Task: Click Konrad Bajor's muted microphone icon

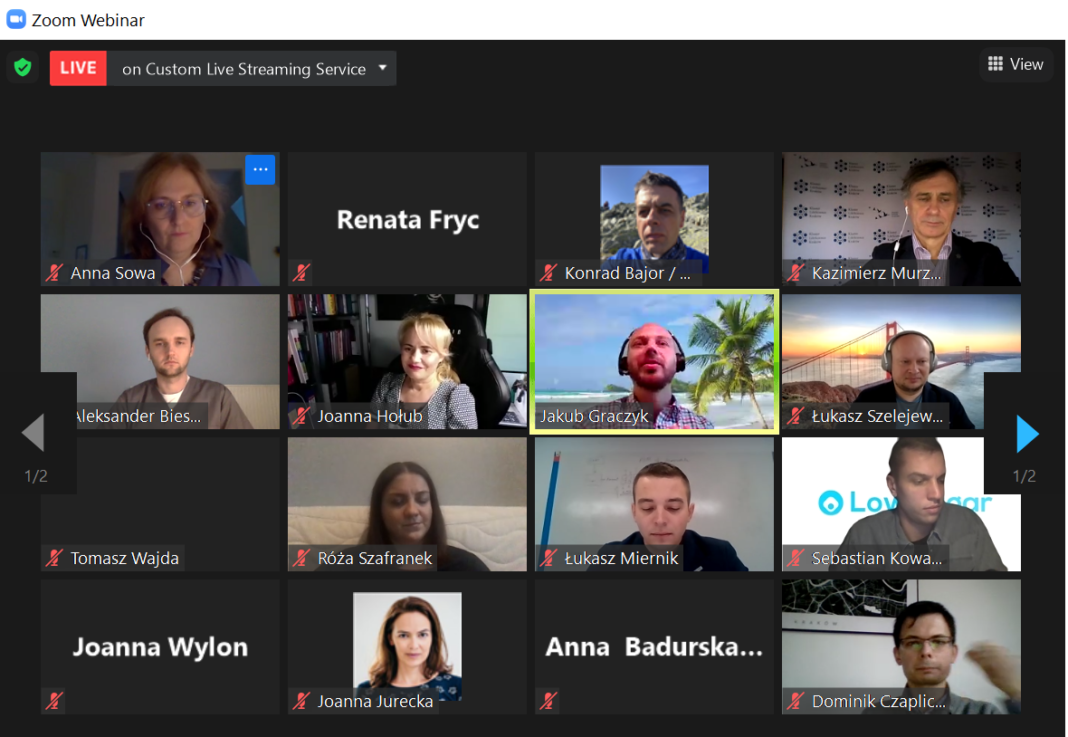Action: point(548,273)
